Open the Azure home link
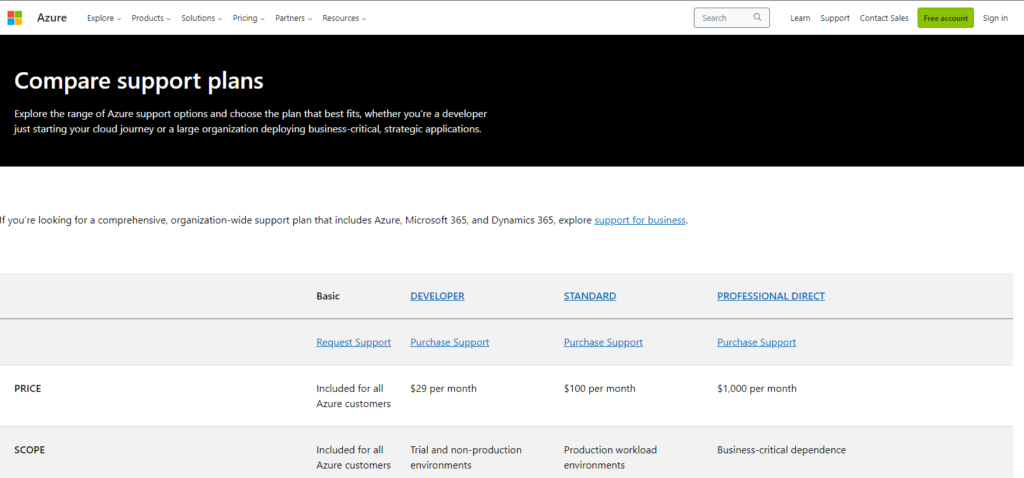This screenshot has width=1024, height=478. pos(52,18)
